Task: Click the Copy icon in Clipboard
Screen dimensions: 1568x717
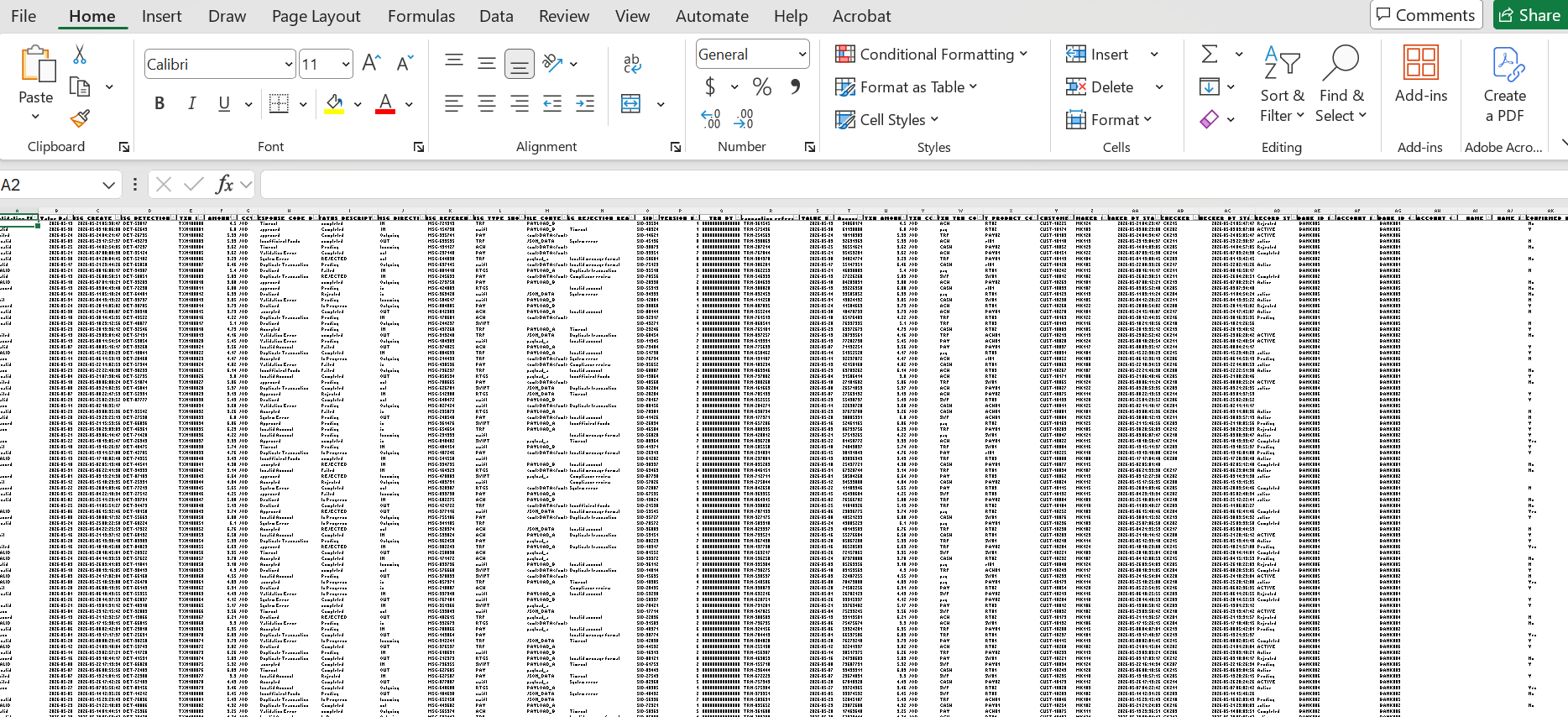Action: (80, 86)
